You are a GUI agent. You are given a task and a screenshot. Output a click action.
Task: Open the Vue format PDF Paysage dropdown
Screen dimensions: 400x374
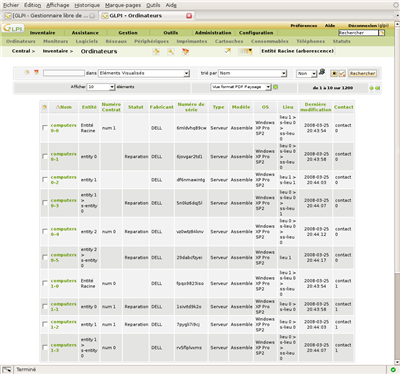[241, 87]
